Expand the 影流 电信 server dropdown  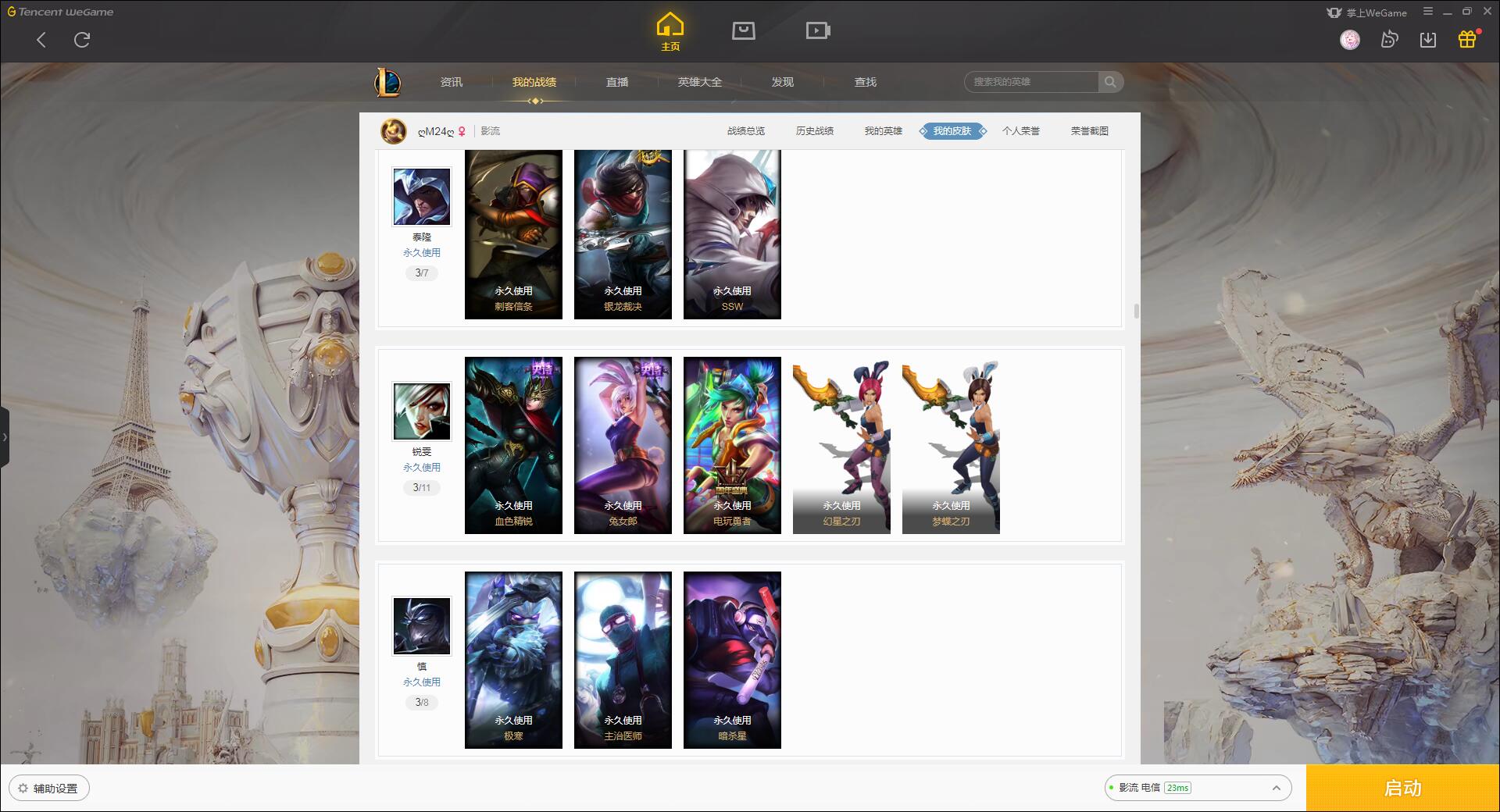pyautogui.click(x=1198, y=788)
